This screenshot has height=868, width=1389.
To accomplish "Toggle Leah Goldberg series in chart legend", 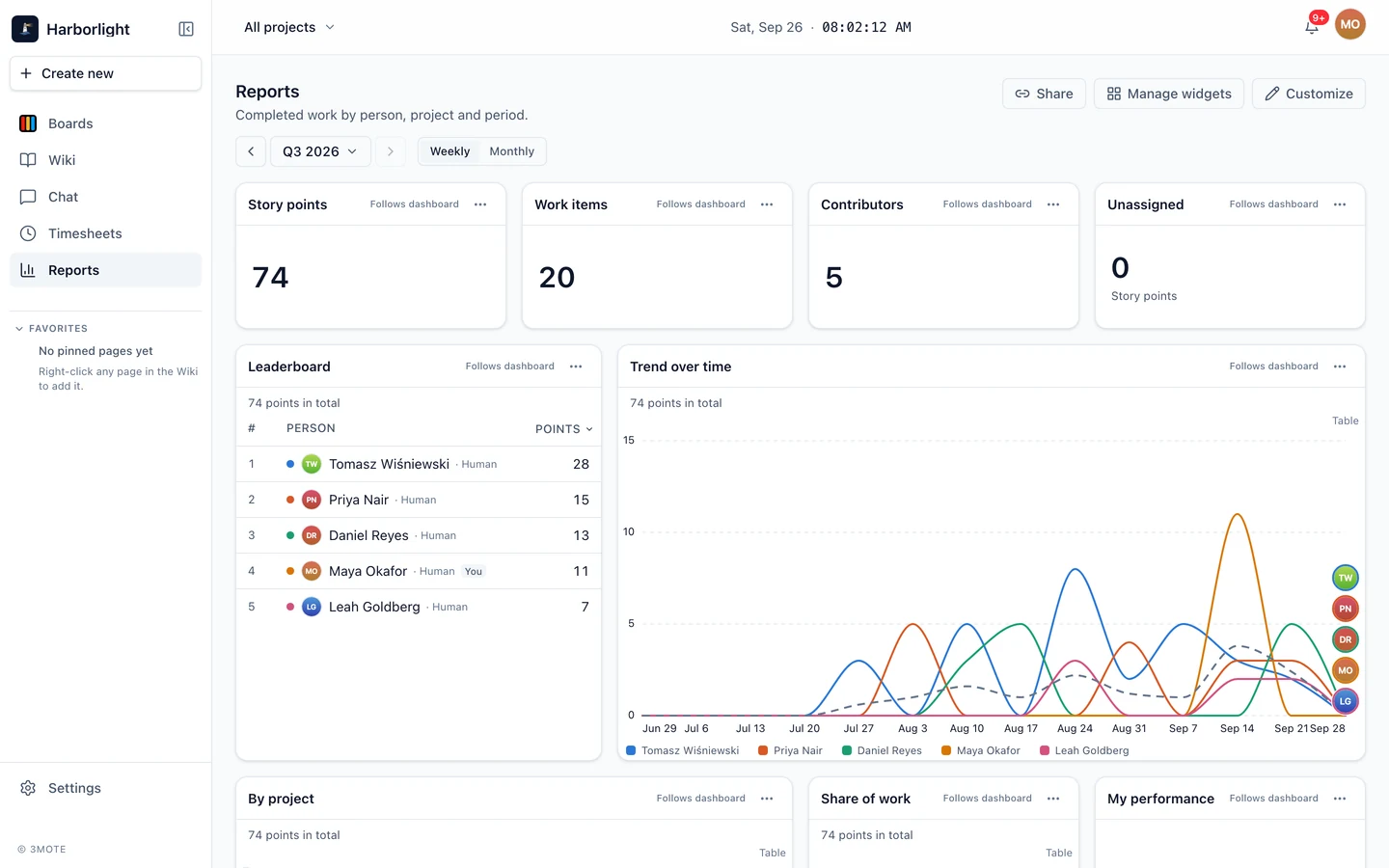I will [x=1084, y=750].
